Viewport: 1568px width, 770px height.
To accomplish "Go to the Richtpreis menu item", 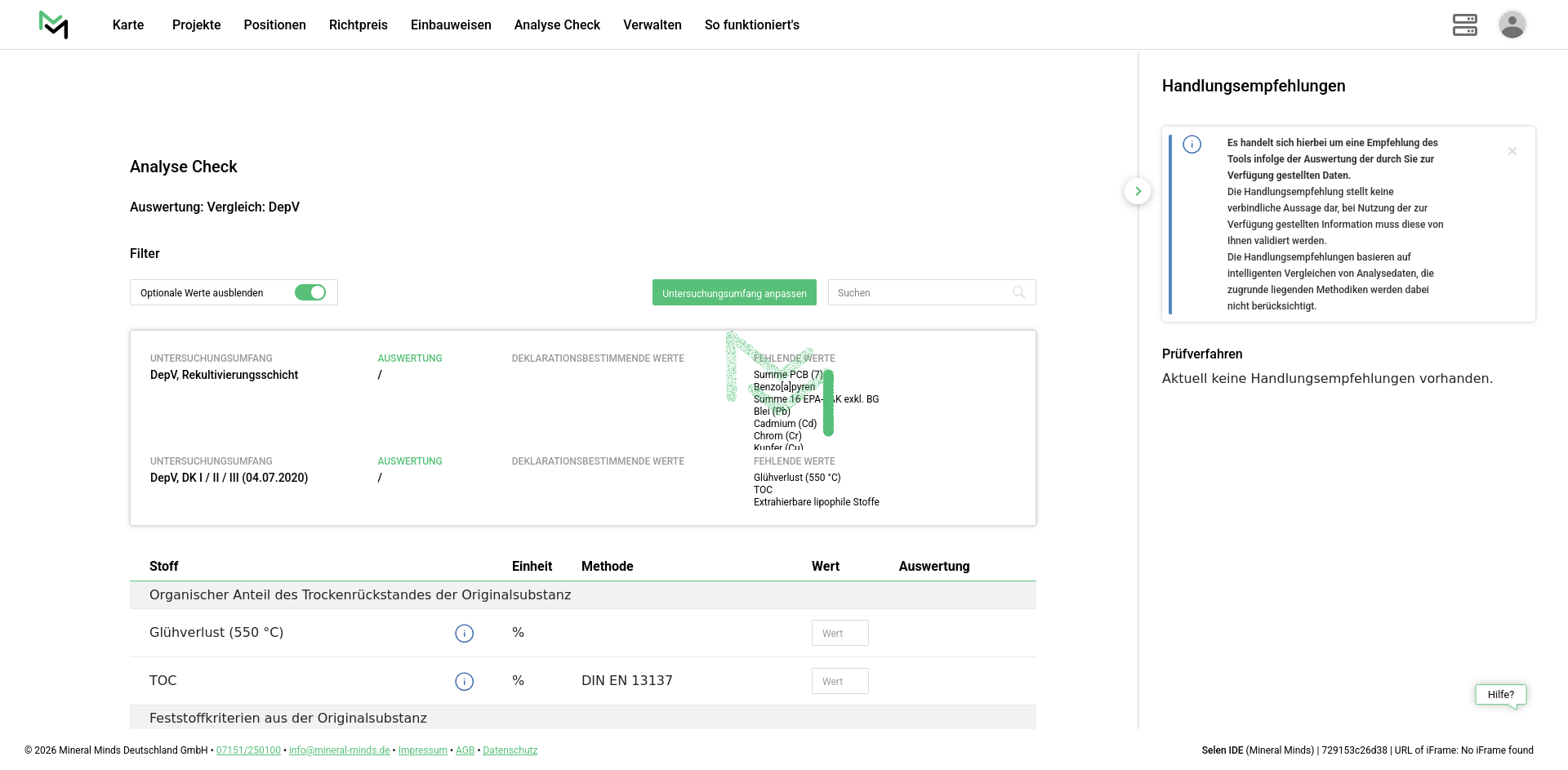I will tap(358, 24).
